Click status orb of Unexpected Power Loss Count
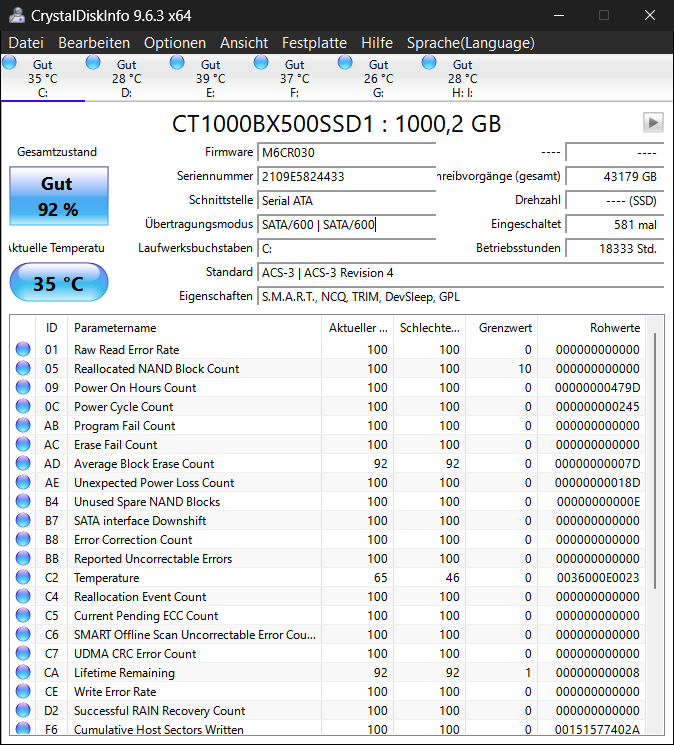674x745 pixels. (x=23, y=482)
